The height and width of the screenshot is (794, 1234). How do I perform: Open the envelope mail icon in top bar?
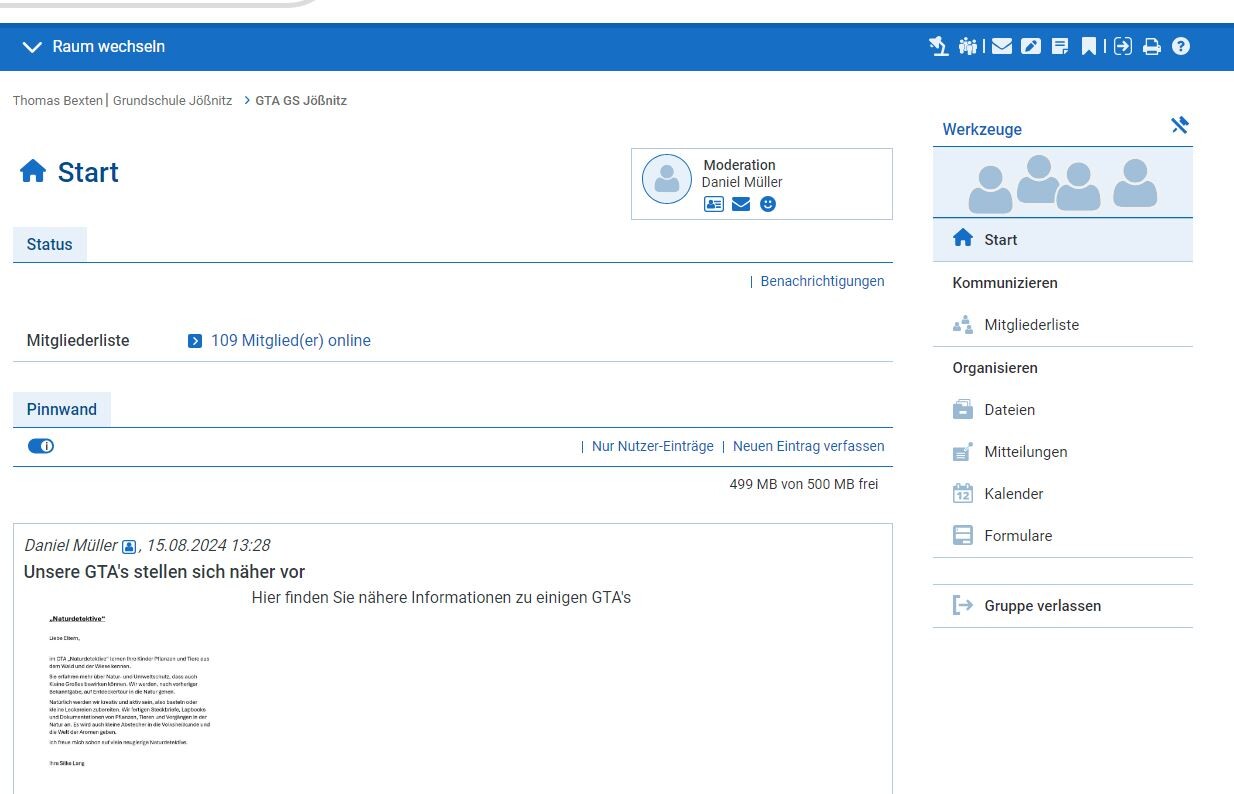click(x=1001, y=46)
